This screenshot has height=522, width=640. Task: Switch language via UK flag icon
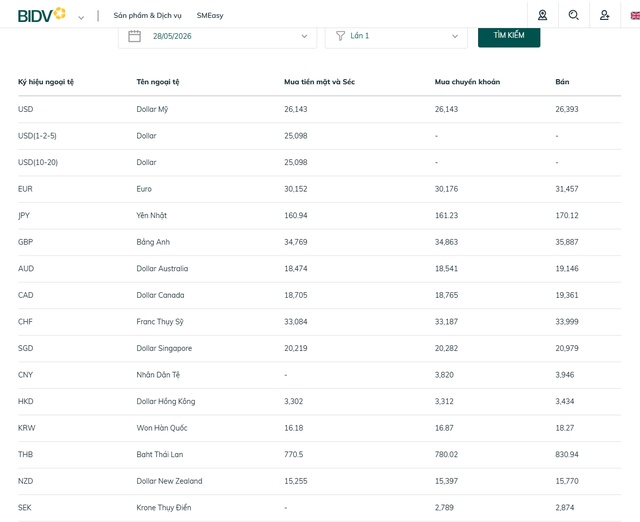(x=635, y=16)
